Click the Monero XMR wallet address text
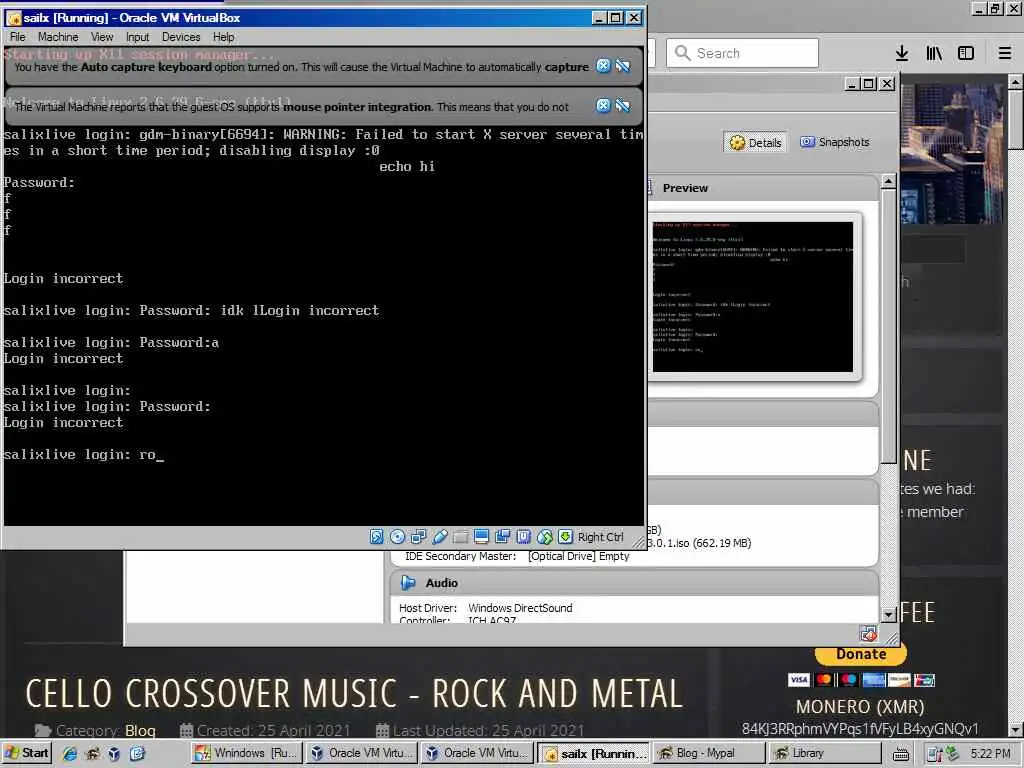Screen dimensions: 1024x768 [860, 729]
